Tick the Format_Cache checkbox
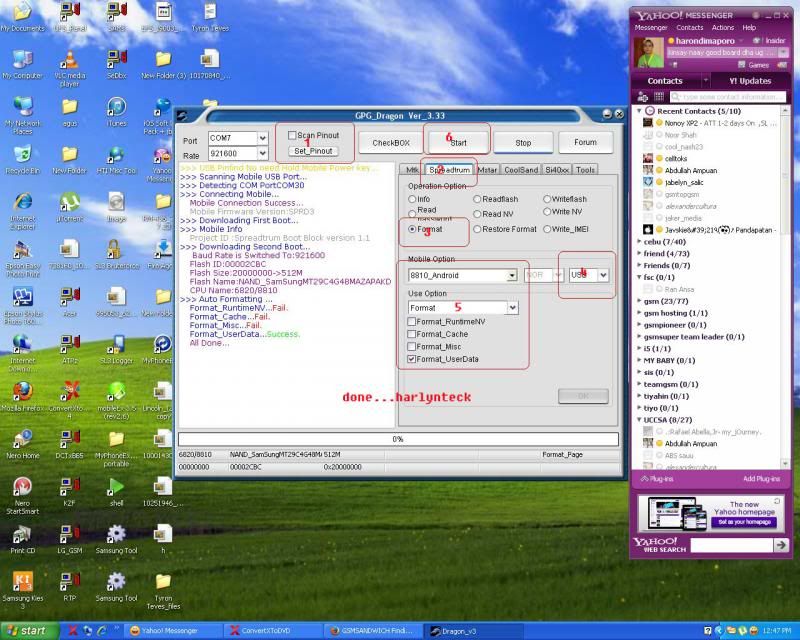Image resolution: width=800 pixels, height=640 pixels. point(412,334)
